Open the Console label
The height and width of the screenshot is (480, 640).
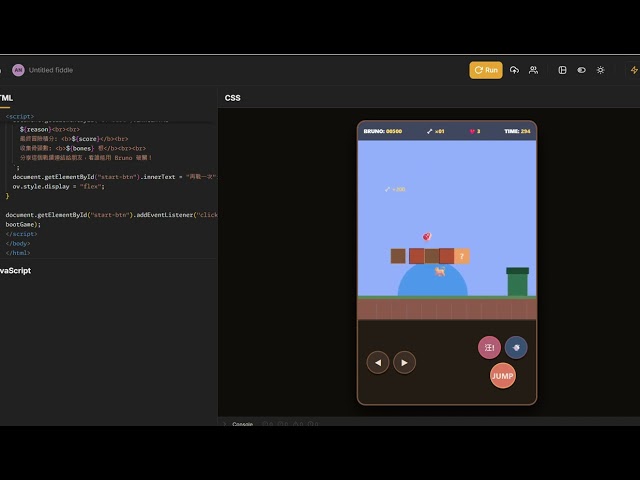[x=242, y=424]
